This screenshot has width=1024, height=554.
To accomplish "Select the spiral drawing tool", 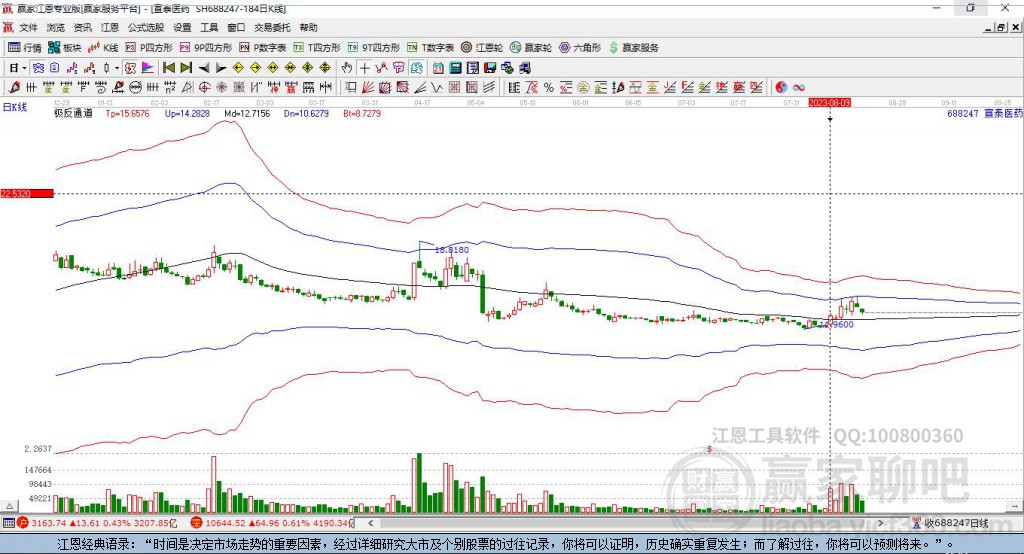I will [x=101, y=88].
